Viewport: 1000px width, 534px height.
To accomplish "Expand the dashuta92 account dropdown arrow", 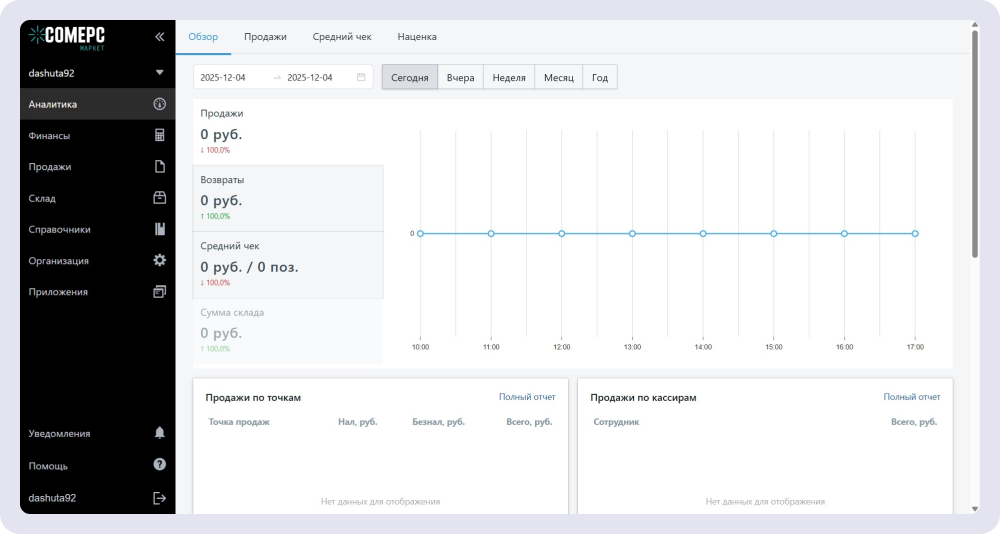I will (x=159, y=73).
